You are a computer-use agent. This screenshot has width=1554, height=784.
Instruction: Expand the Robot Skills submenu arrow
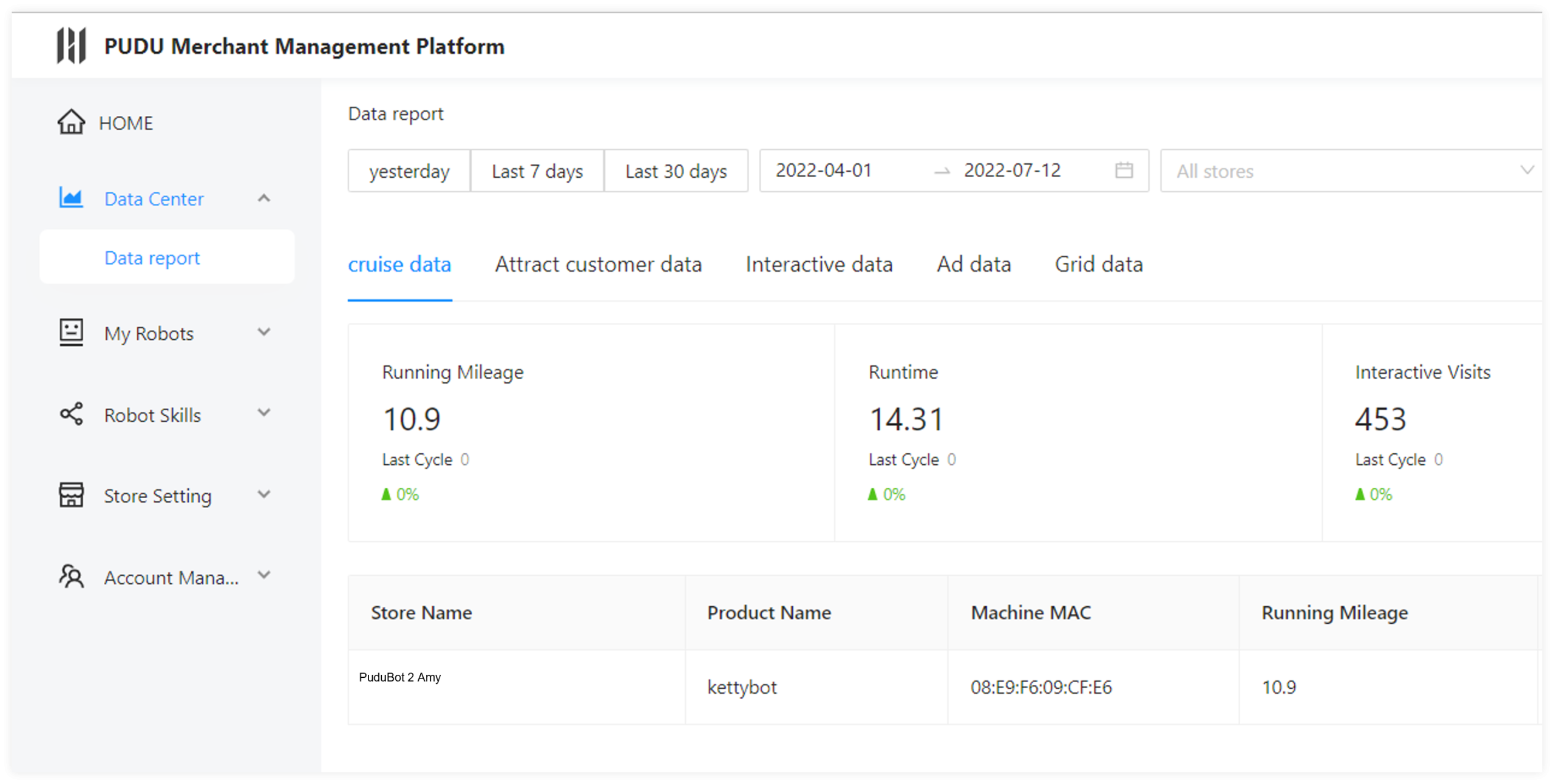tap(263, 414)
